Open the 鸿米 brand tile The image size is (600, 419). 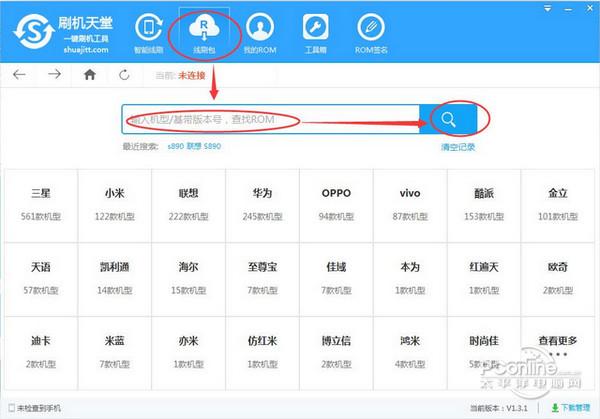pos(410,353)
